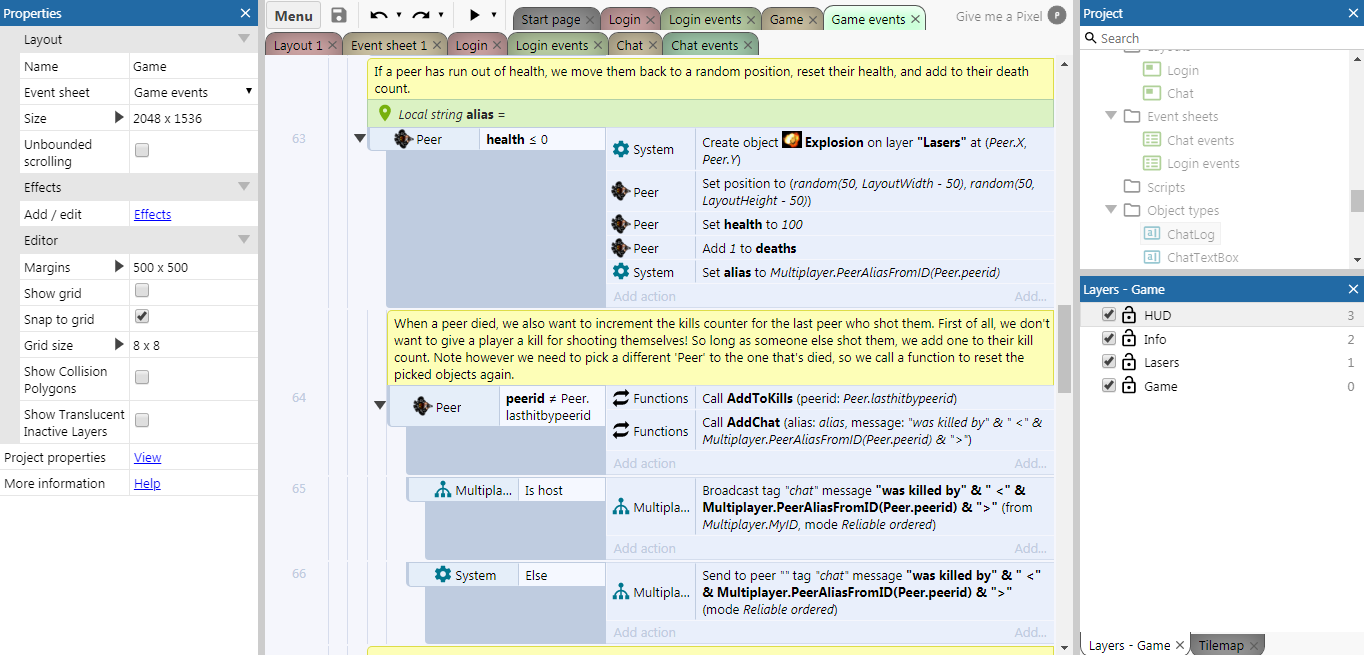The height and width of the screenshot is (655, 1364).
Task: Click the System gear icon in Else condition
Action: coord(443,575)
